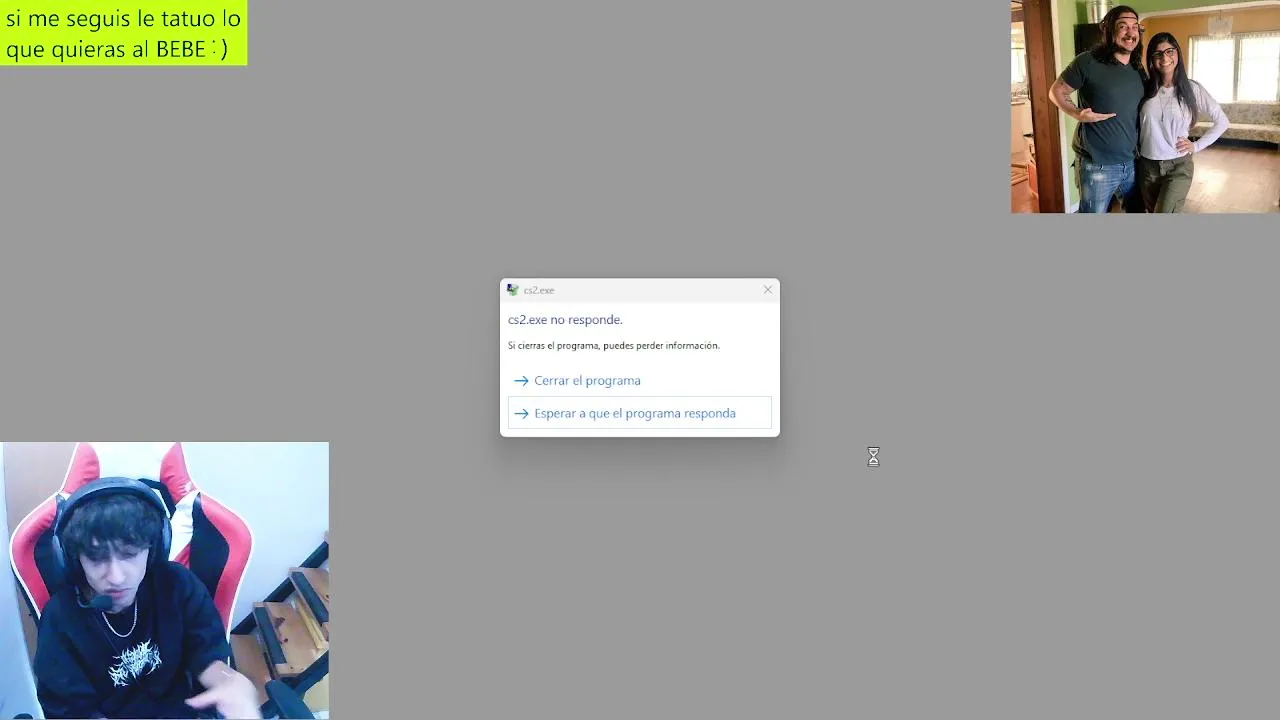The image size is (1280, 720).
Task: Click the arrow beside 'Esperar a que el programa responda'
Action: coord(521,414)
